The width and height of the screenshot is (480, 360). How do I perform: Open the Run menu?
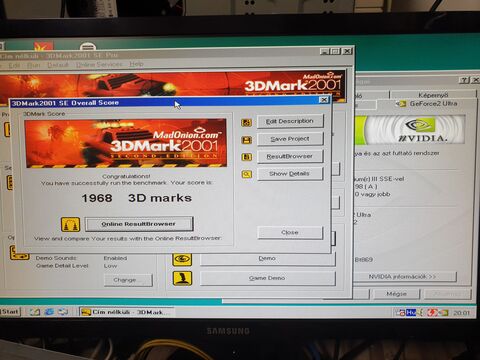click(33, 65)
